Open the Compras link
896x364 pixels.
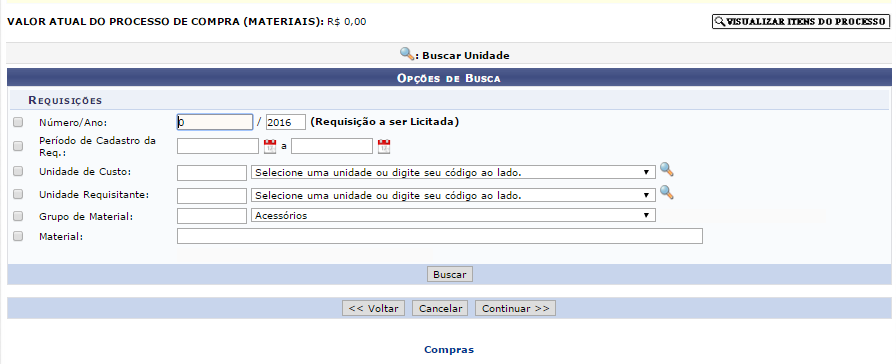449,350
